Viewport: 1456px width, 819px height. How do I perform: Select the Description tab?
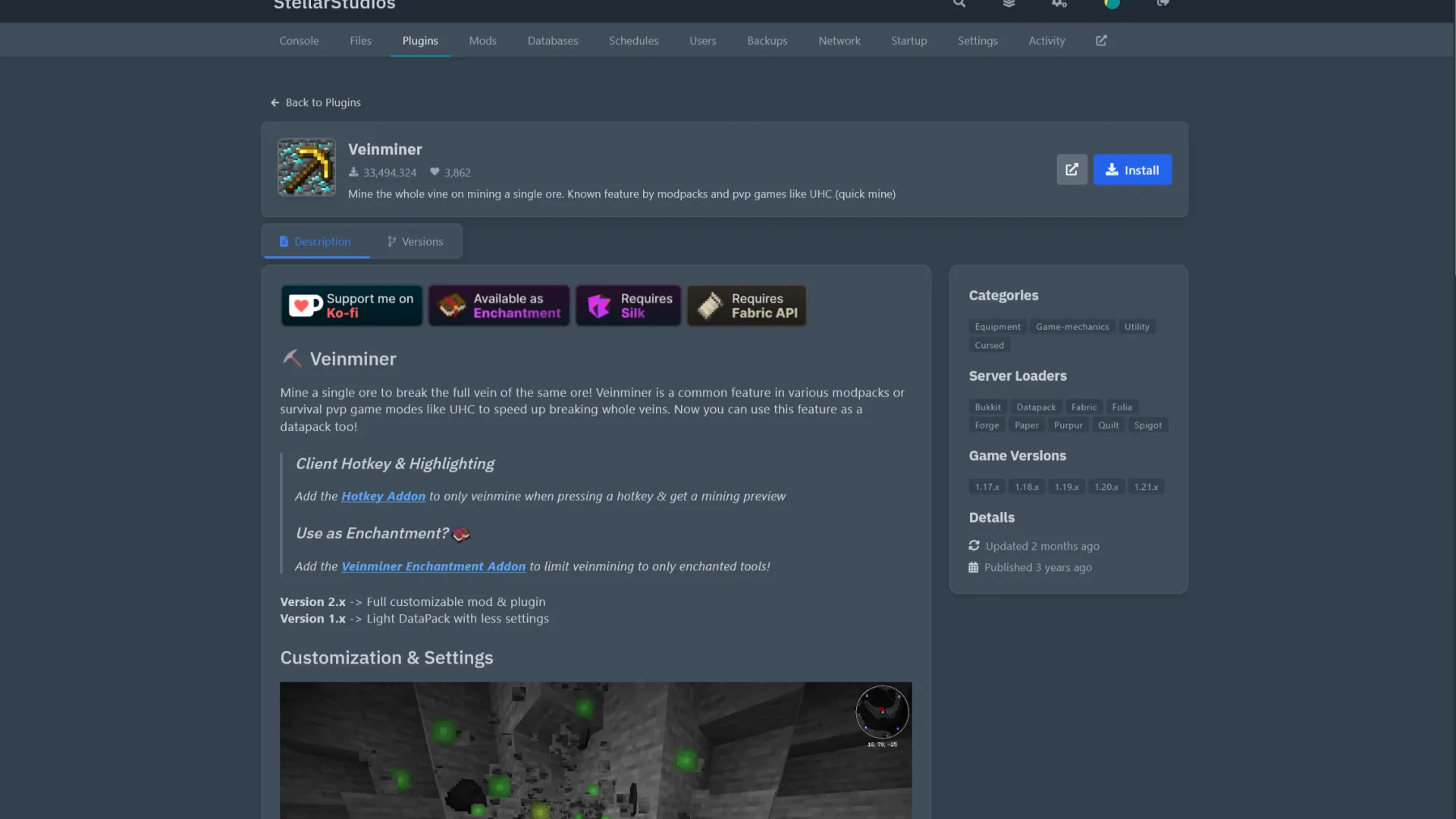[315, 242]
